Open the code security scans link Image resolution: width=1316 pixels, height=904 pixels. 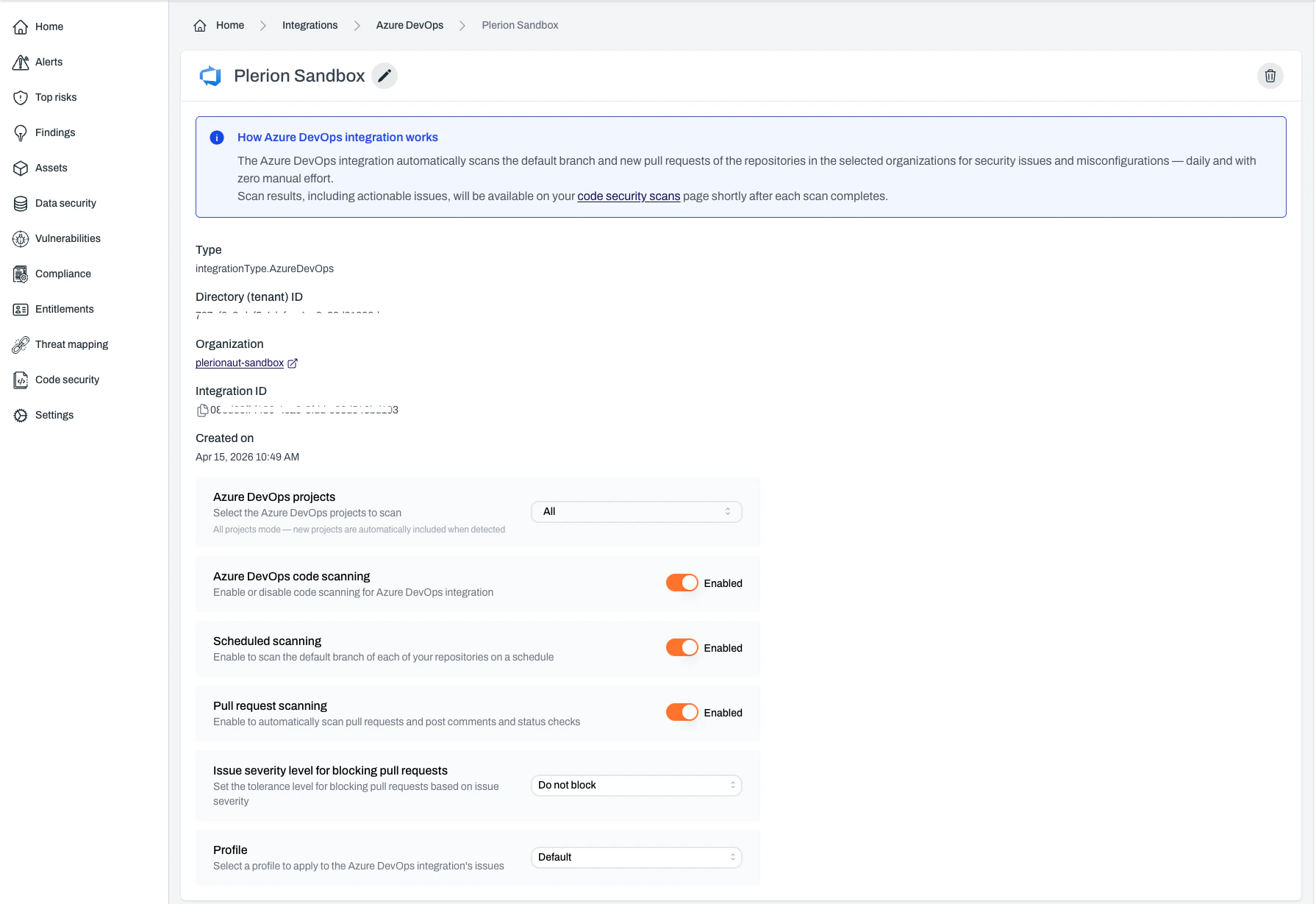(628, 196)
